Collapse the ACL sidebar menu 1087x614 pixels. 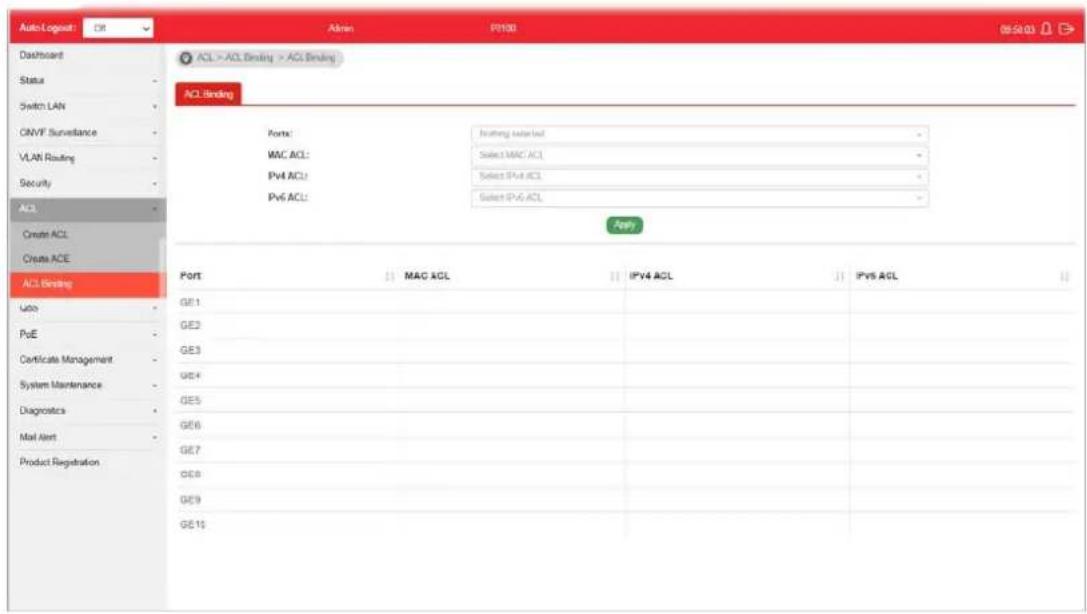tap(87, 209)
